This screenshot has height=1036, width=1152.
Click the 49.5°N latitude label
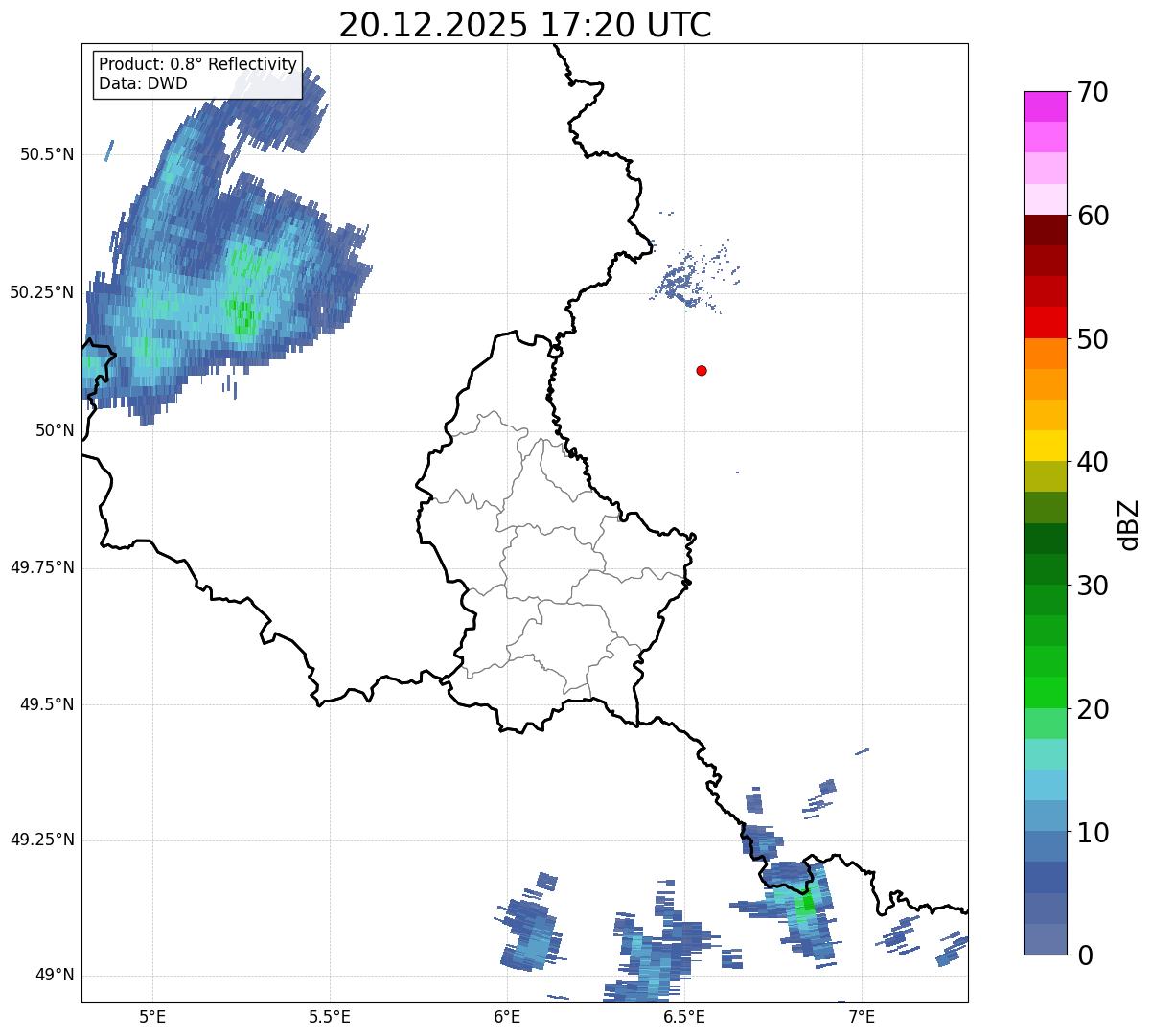tap(47, 704)
